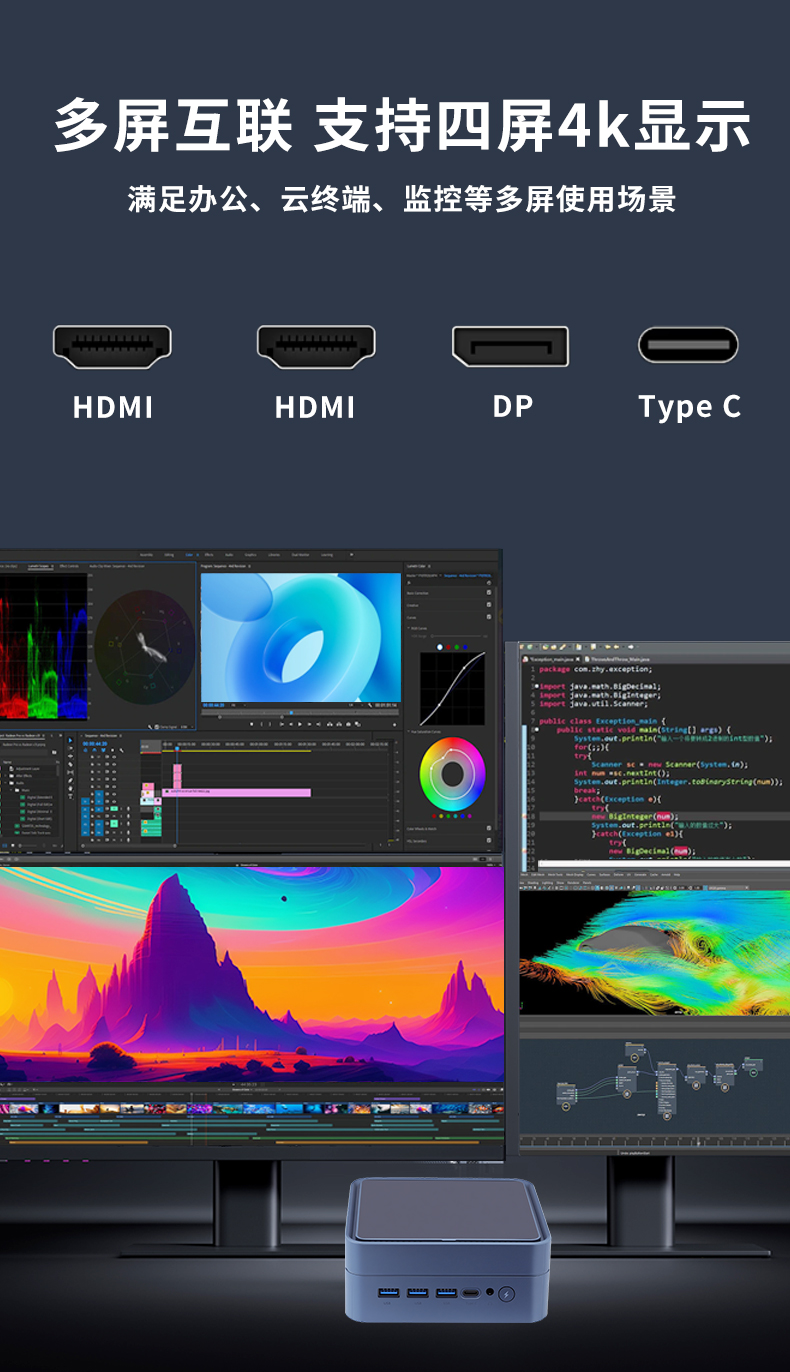This screenshot has width=790, height=1372.
Task: Select the Premiere selection arrow tool
Action: (70, 742)
